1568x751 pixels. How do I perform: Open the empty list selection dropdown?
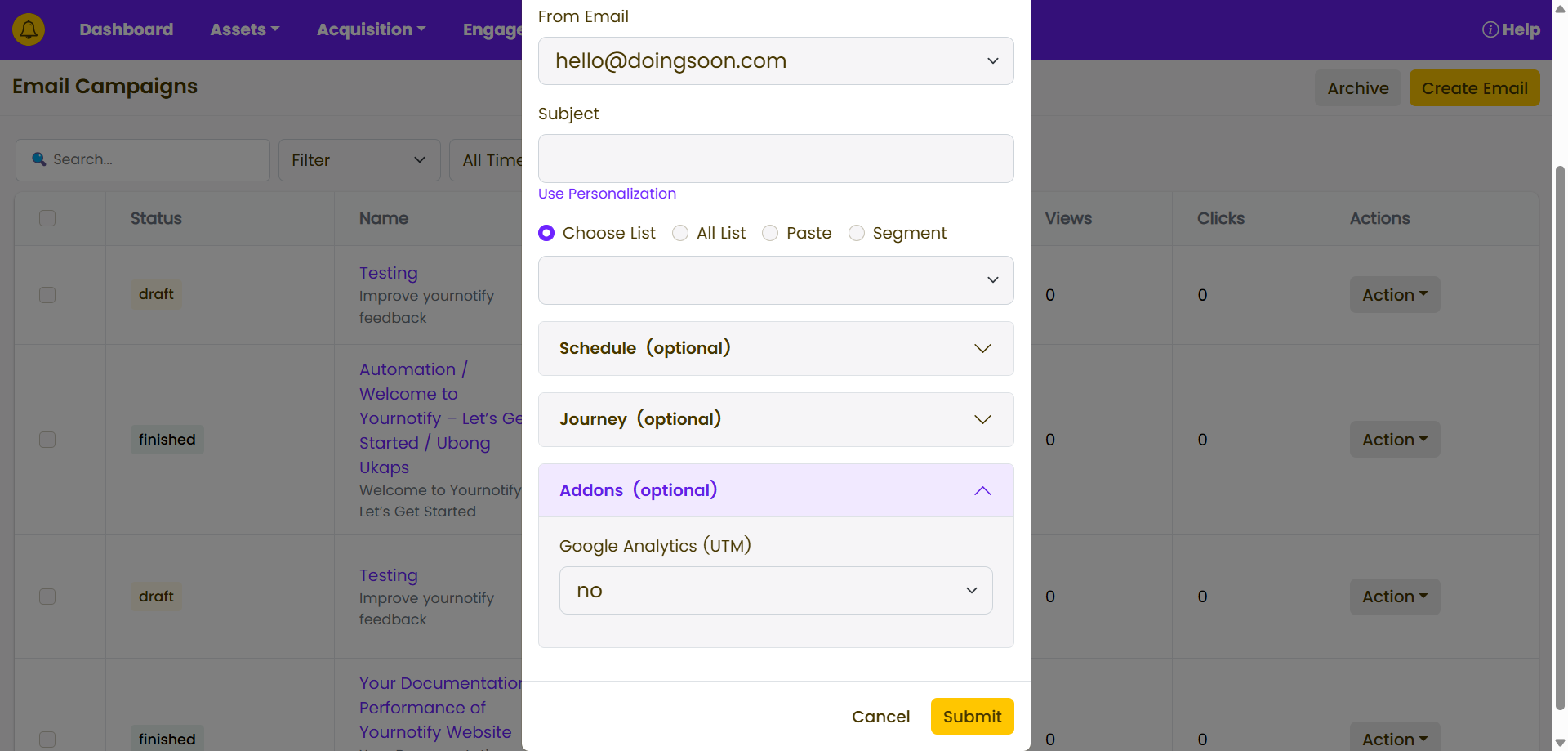tap(775, 280)
